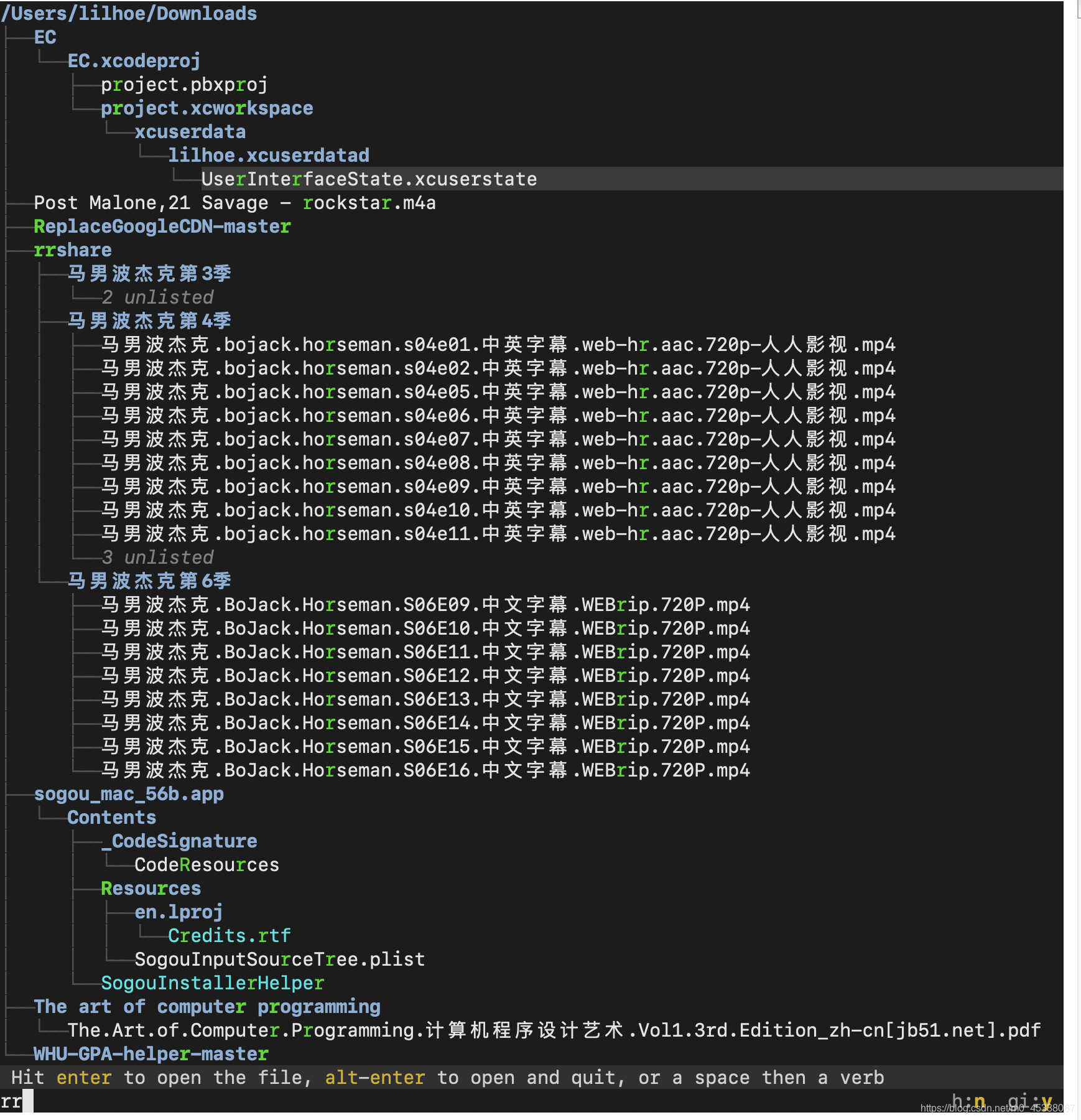The width and height of the screenshot is (1081, 1120).
Task: Select _CodeSignature folder
Action: (x=179, y=841)
